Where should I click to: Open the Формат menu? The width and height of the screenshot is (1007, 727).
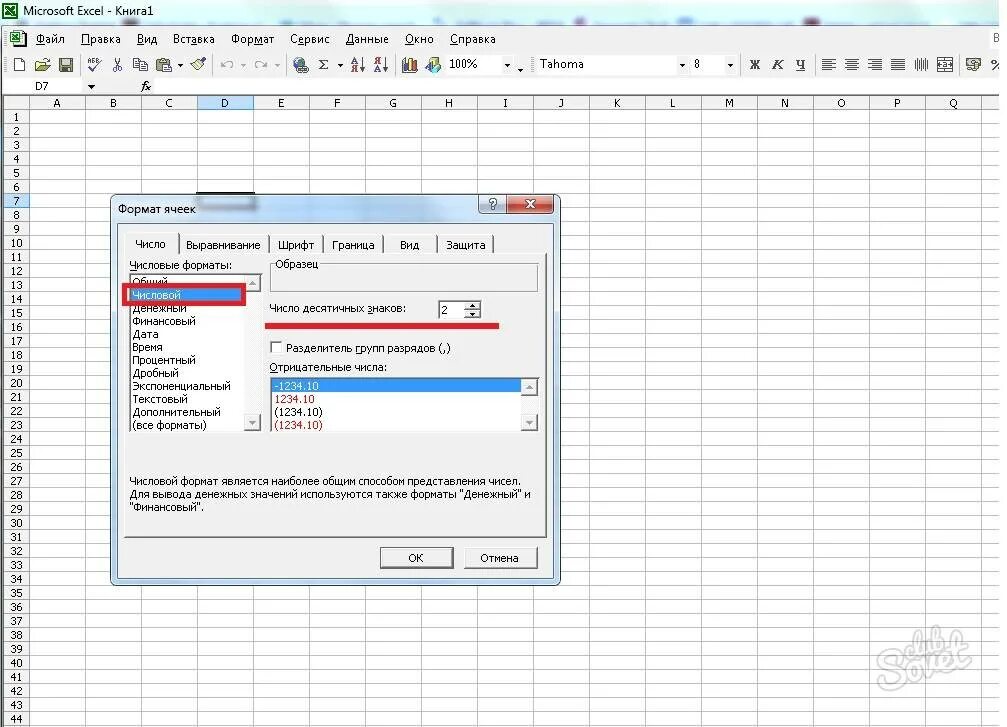(x=252, y=39)
